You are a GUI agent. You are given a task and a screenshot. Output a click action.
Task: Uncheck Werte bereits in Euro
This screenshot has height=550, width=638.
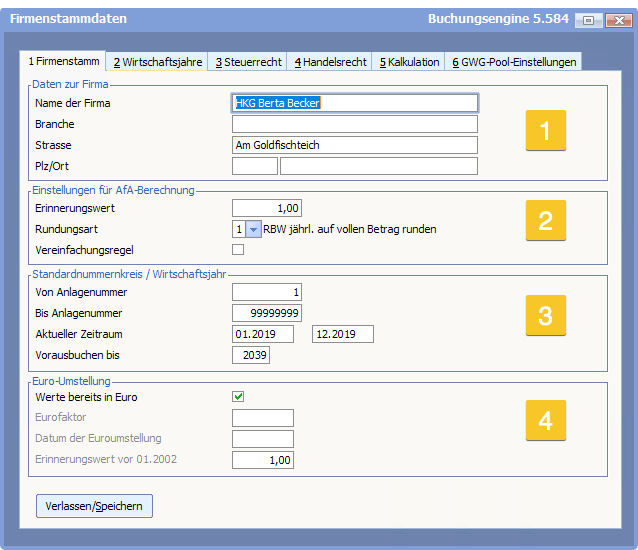pyautogui.click(x=238, y=397)
